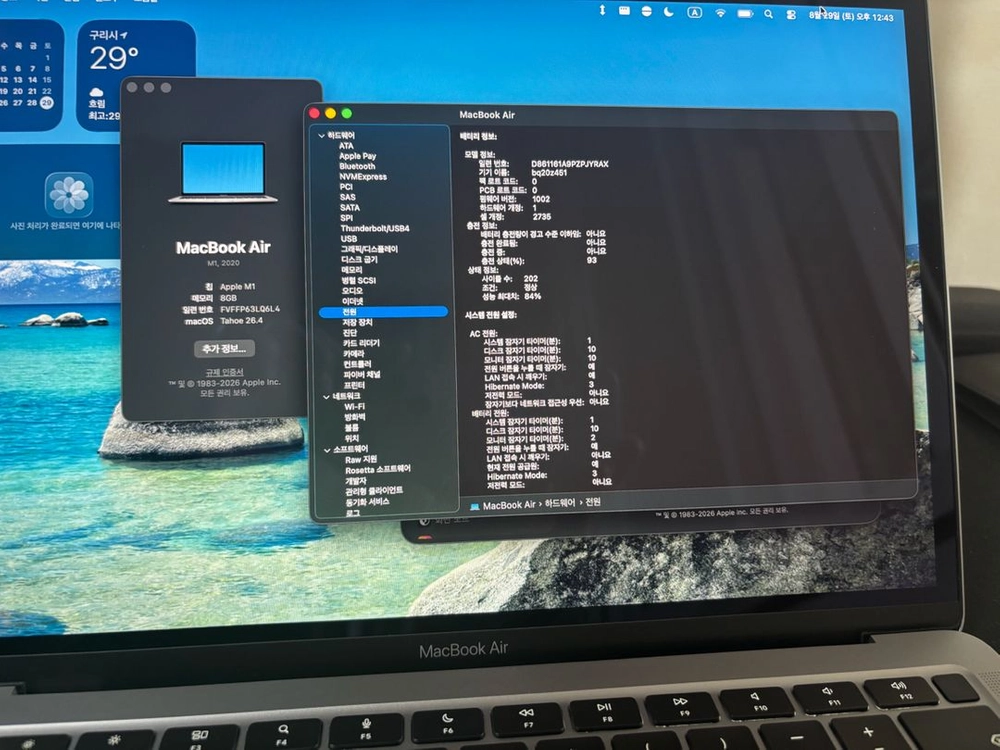Screen dimensions: 1000x750
Task: Open the 규제 인증서 link
Action: [224, 372]
